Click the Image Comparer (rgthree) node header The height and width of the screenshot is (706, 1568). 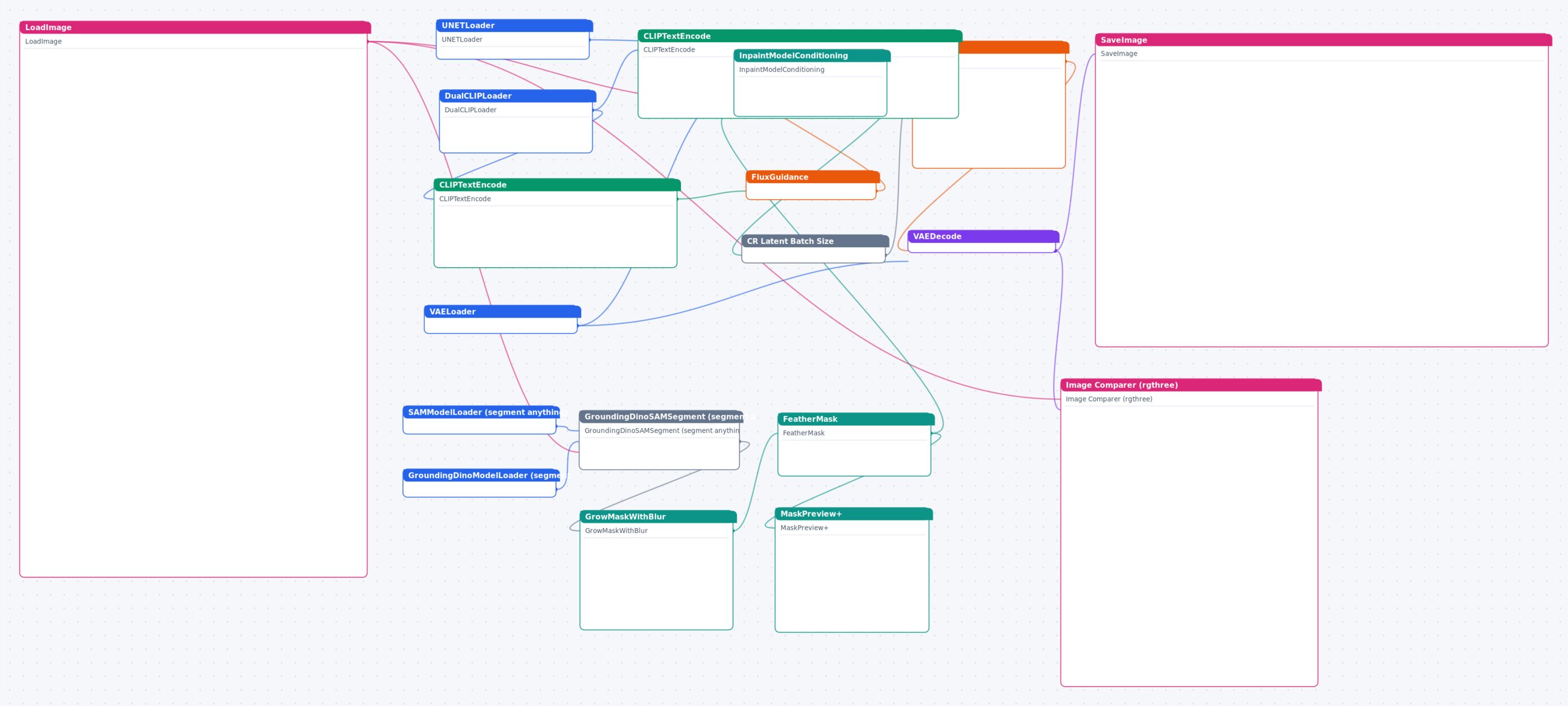point(1190,385)
